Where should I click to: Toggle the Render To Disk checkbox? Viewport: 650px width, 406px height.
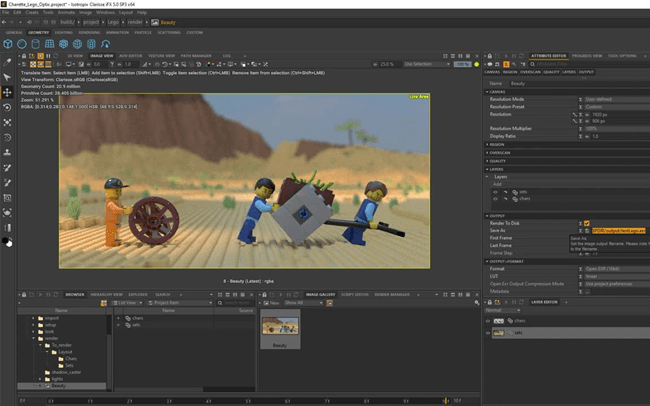(x=587, y=223)
